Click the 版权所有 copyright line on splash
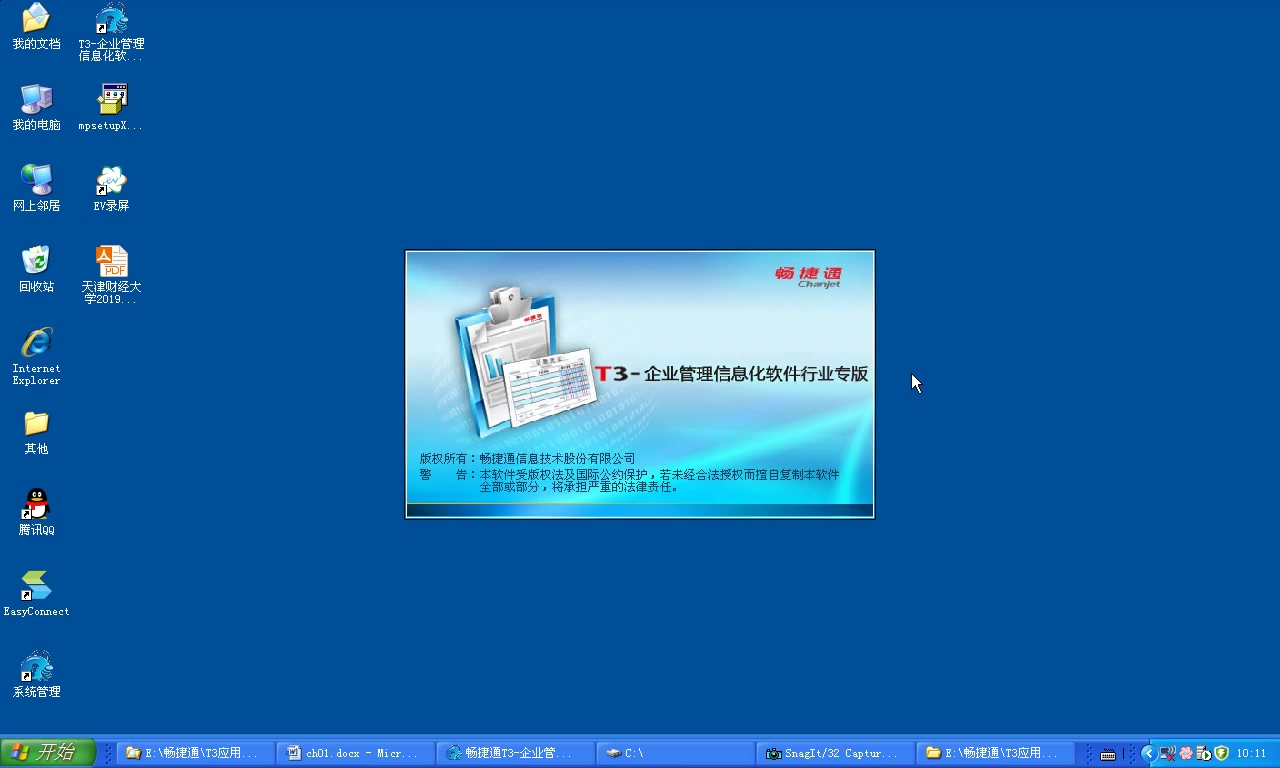The height and width of the screenshot is (768, 1280). [527, 459]
